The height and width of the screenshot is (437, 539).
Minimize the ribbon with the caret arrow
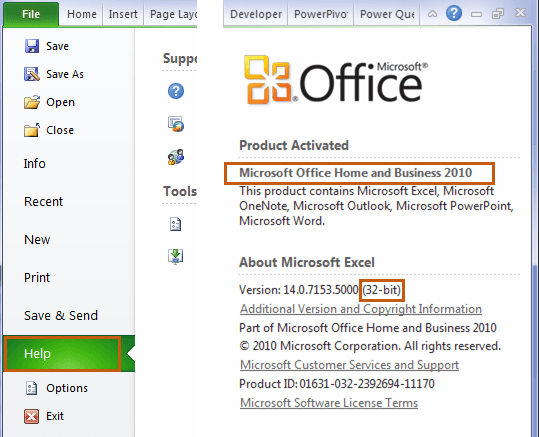(x=432, y=14)
